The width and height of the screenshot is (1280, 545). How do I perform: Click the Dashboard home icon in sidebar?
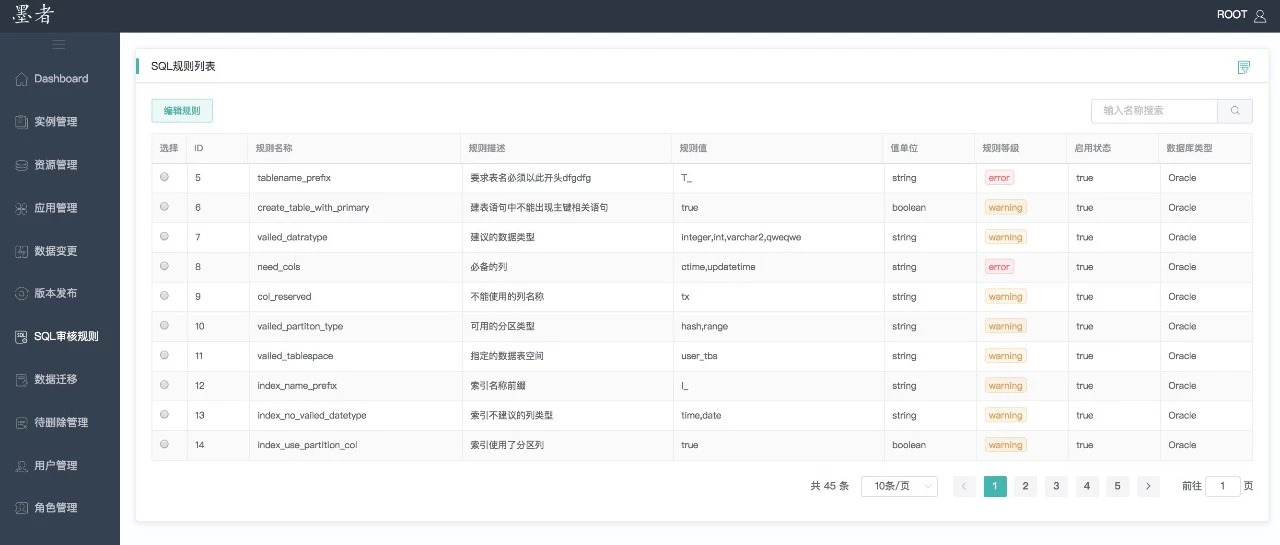point(22,79)
